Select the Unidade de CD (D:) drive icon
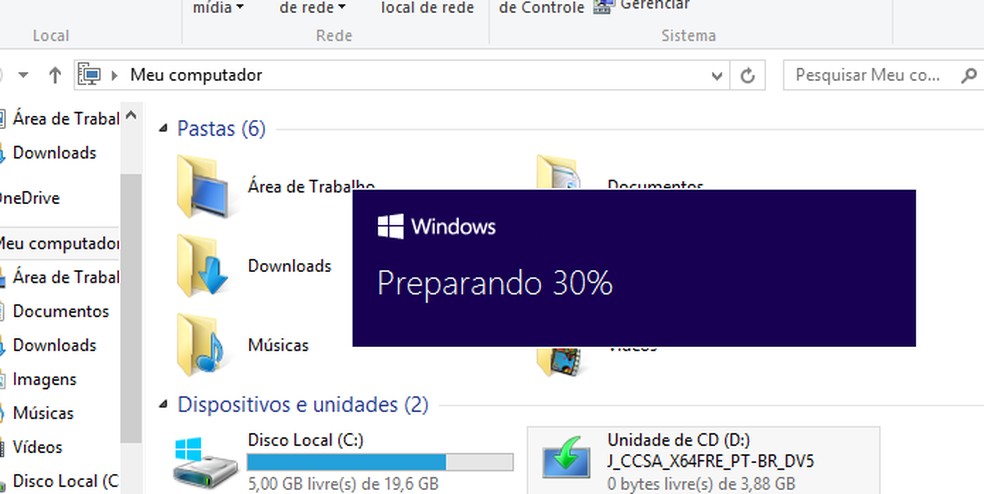 pyautogui.click(x=566, y=457)
